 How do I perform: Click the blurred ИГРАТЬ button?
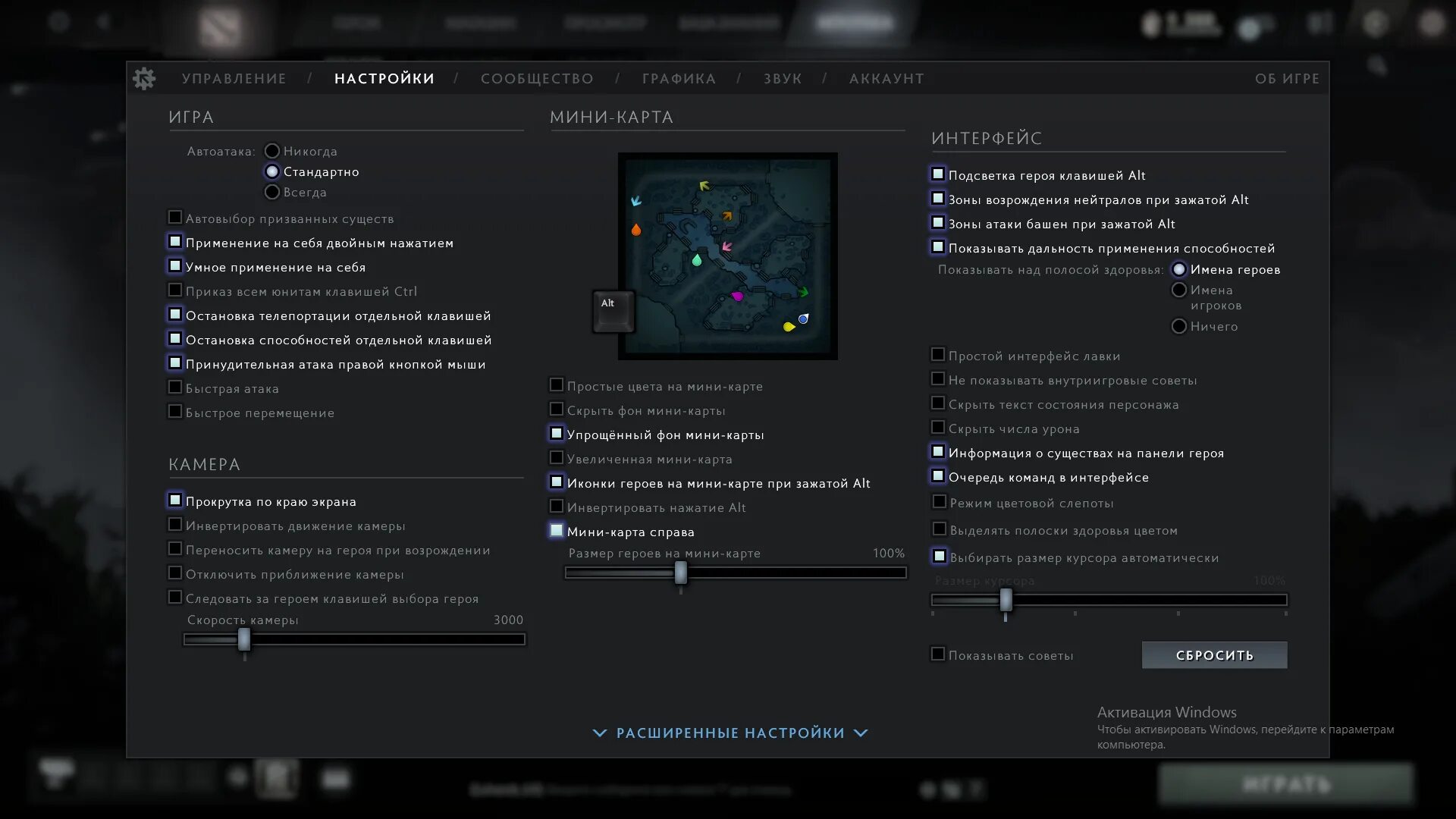click(1286, 784)
